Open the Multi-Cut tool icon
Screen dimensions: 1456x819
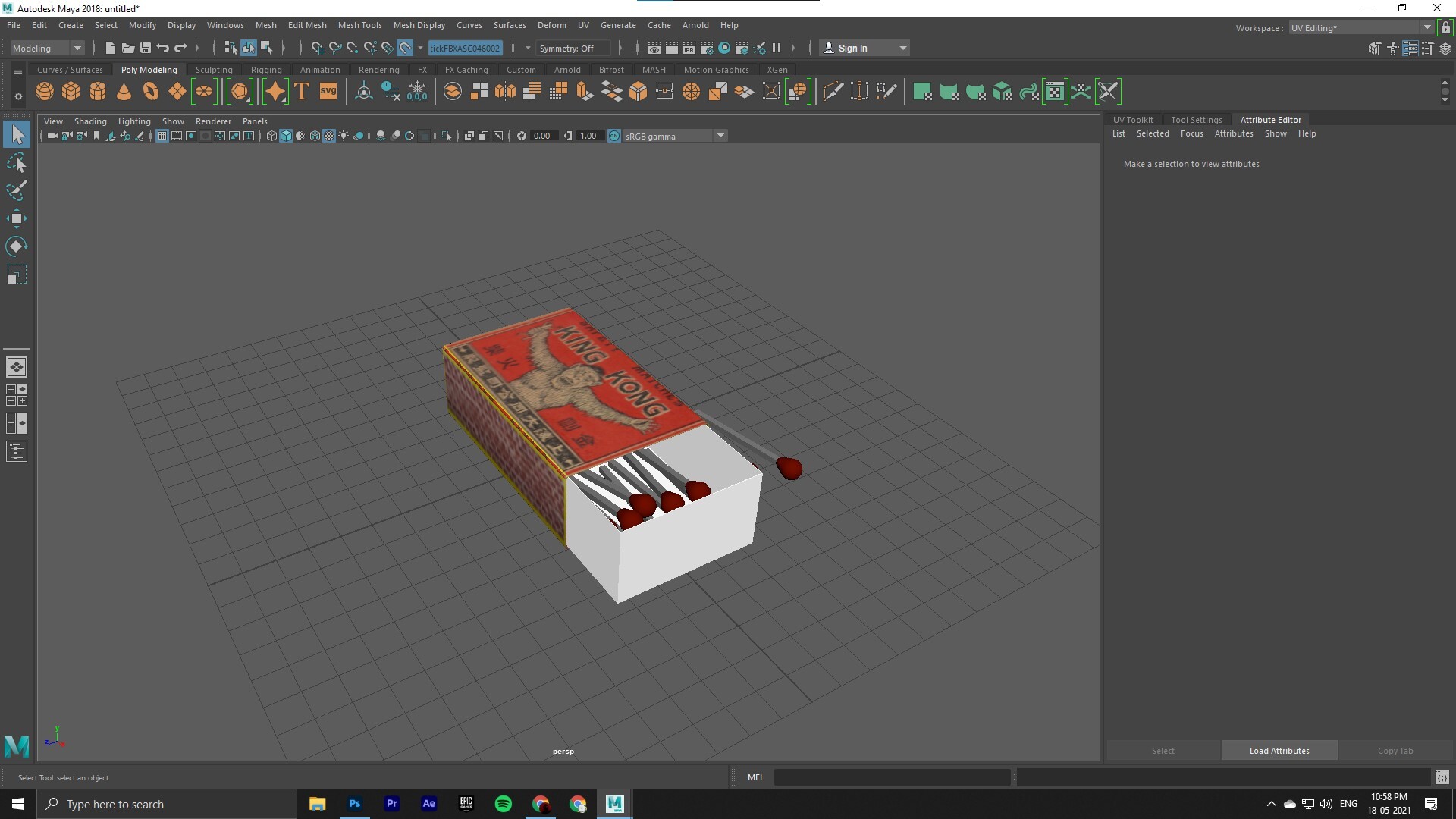click(833, 91)
